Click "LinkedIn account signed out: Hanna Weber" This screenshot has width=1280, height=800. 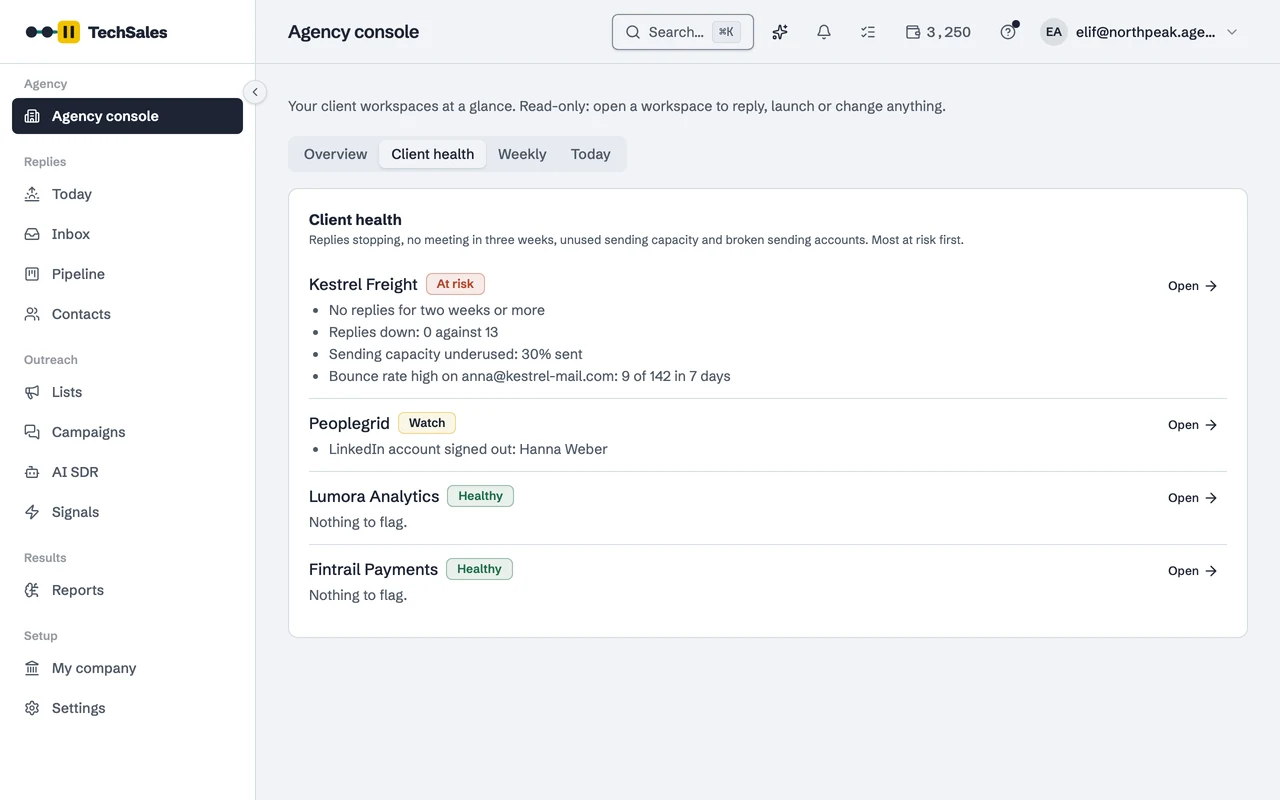468,449
